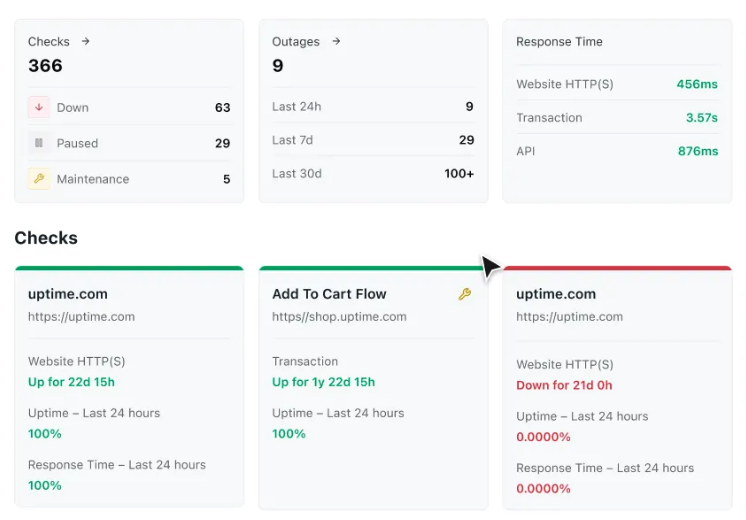Click Transaction label in Add To Cart card
The width and height of the screenshot is (746, 520).
click(305, 362)
